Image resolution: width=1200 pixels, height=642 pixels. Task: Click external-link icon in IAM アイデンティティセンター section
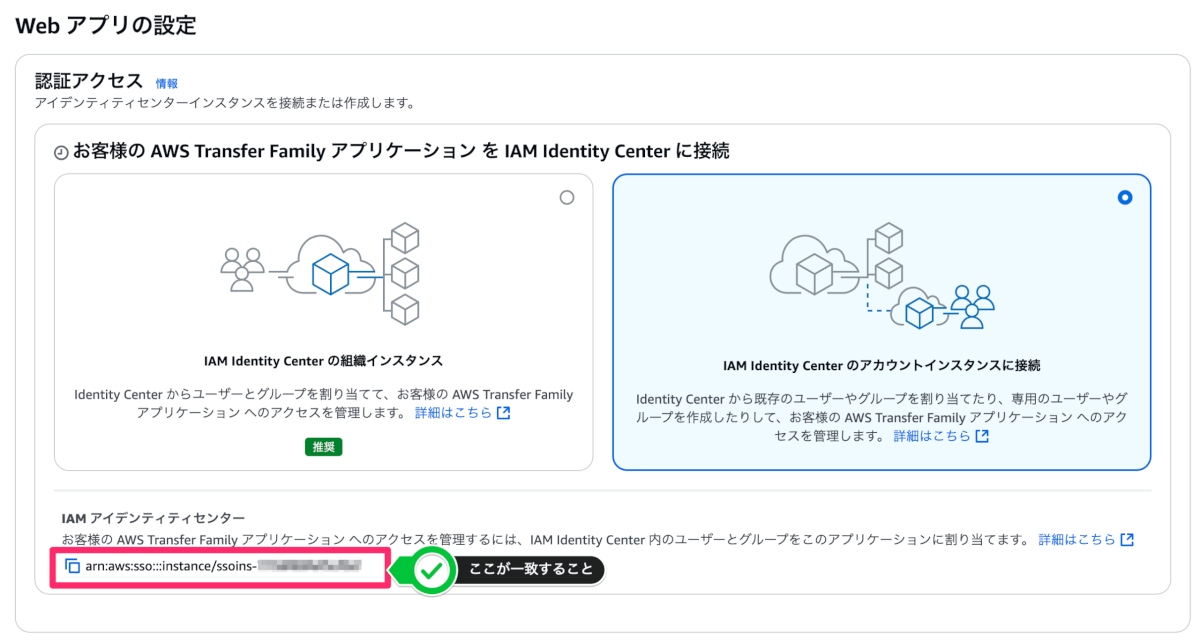tap(1127, 540)
